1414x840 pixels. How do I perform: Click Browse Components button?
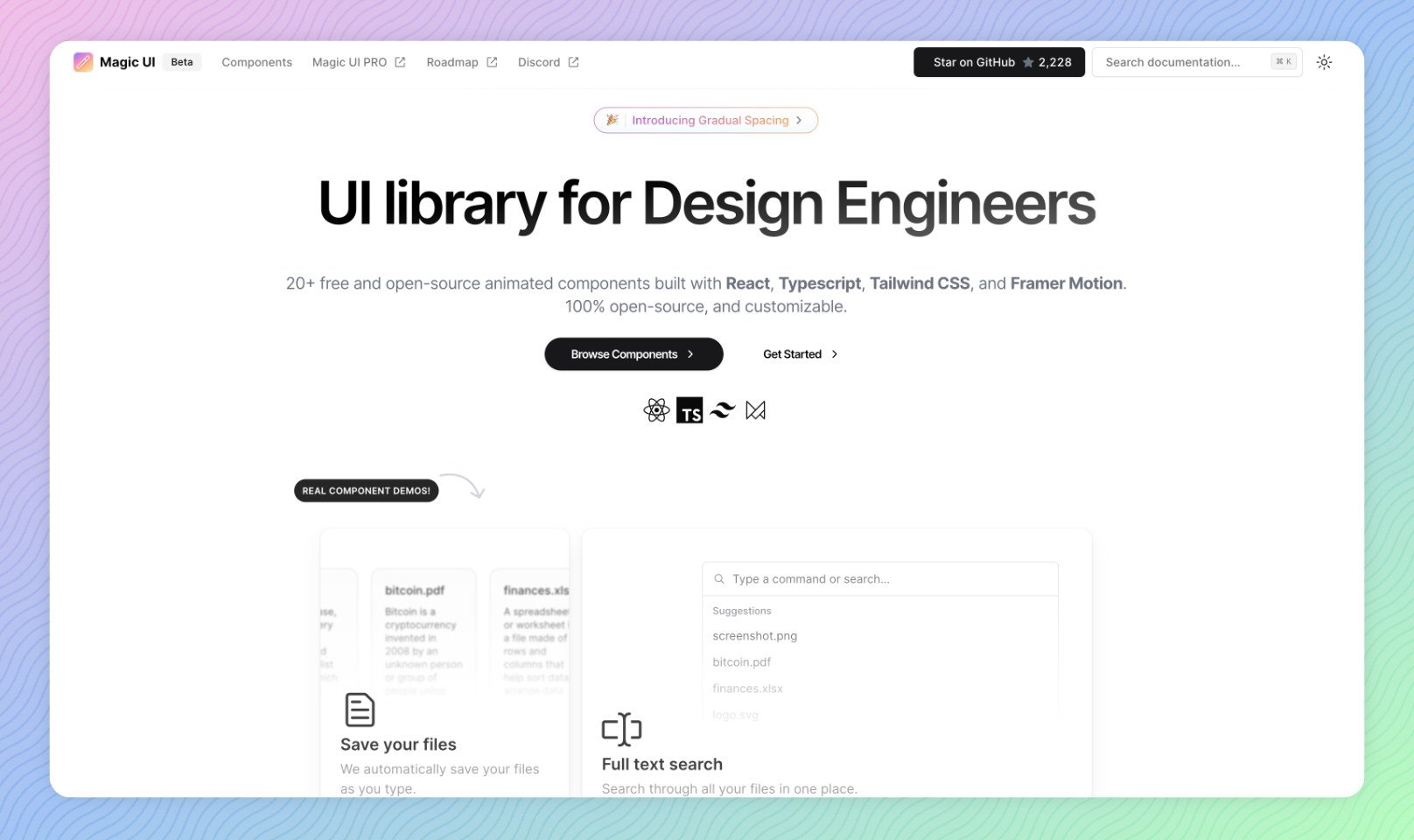(x=633, y=353)
